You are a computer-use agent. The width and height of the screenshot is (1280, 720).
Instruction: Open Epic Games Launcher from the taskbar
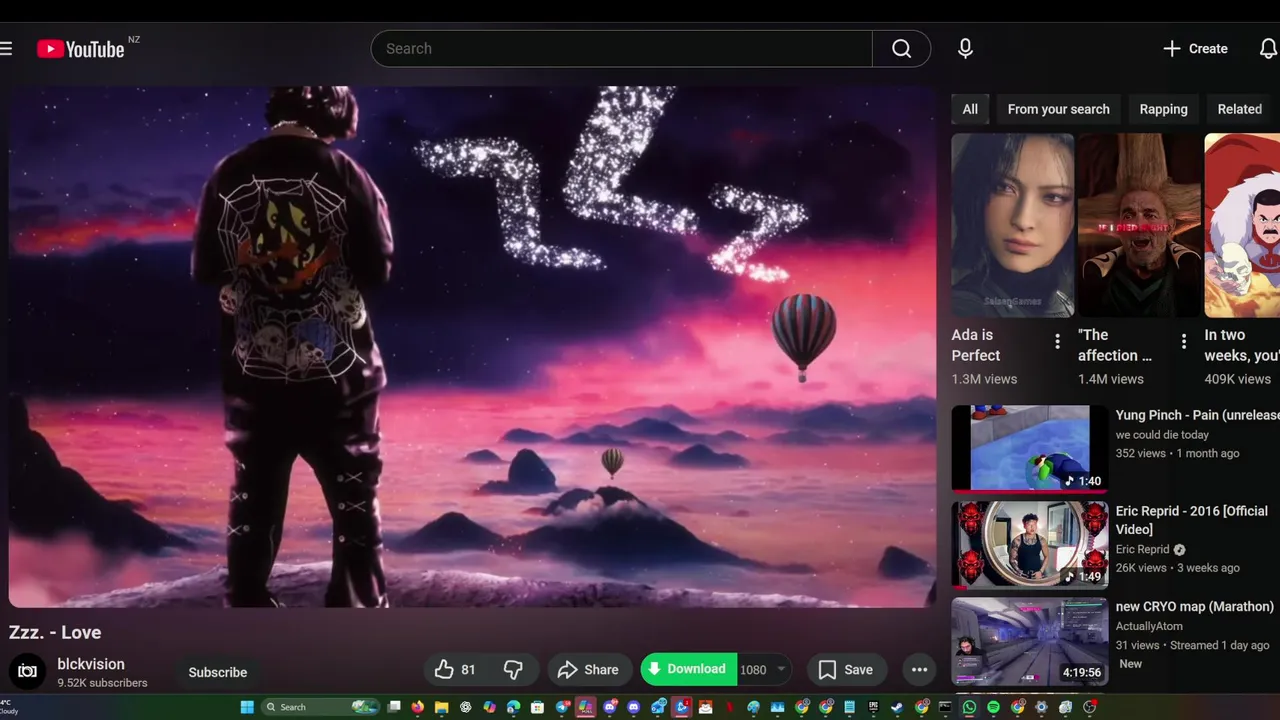(x=873, y=707)
